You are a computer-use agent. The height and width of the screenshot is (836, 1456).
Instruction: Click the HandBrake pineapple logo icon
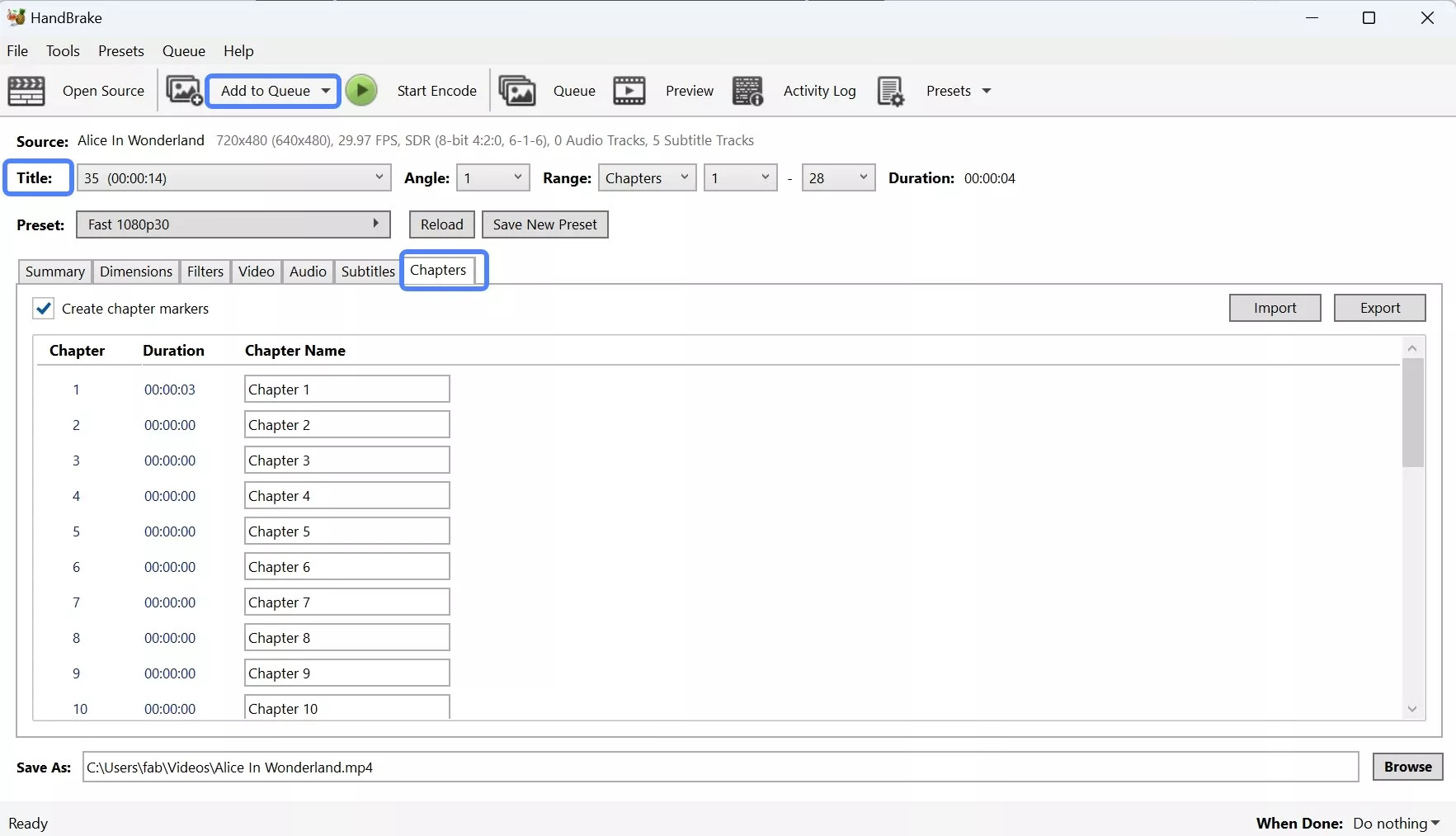pos(16,17)
